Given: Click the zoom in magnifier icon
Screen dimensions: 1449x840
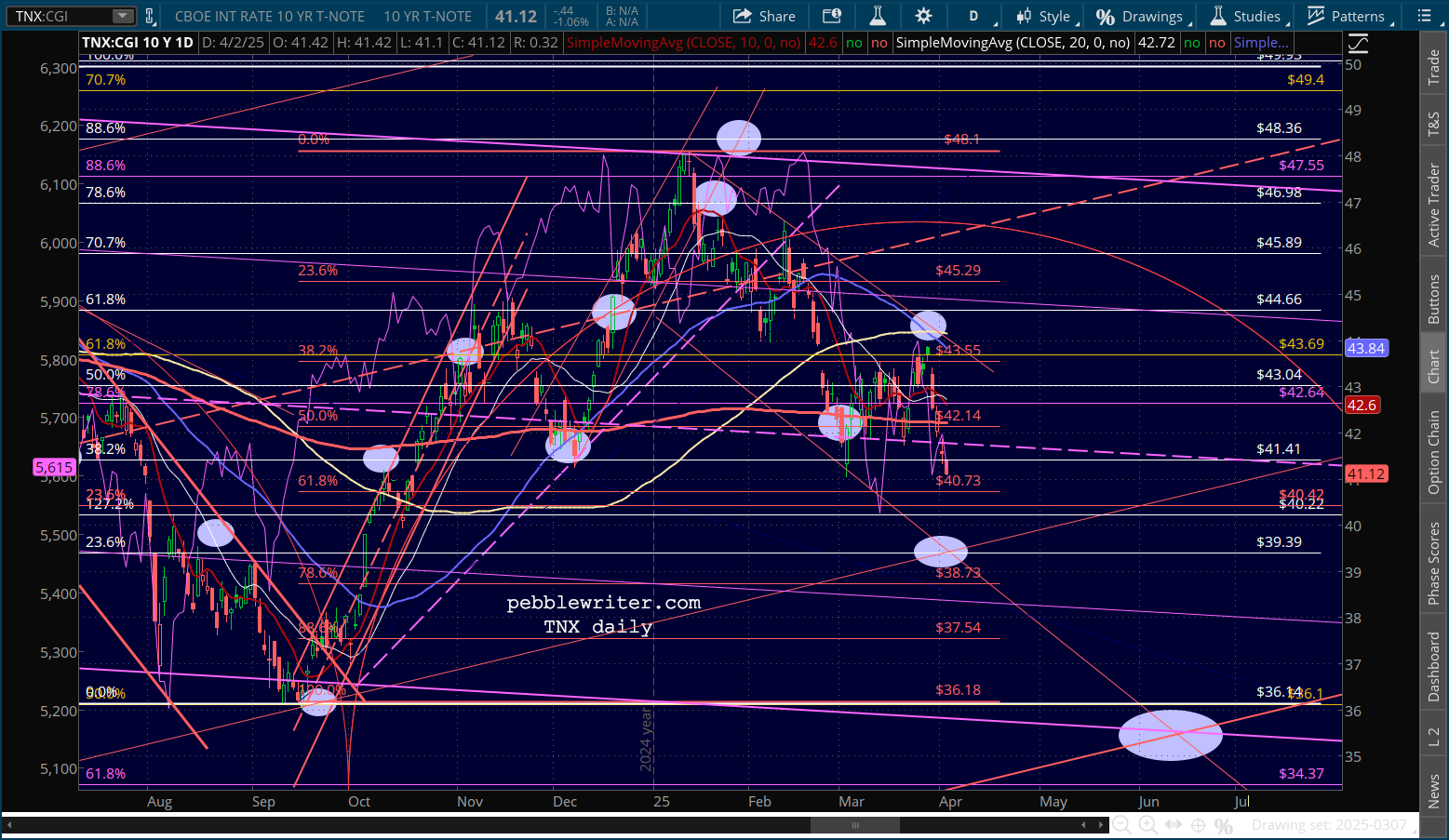Looking at the screenshot, I should point(1147,825).
